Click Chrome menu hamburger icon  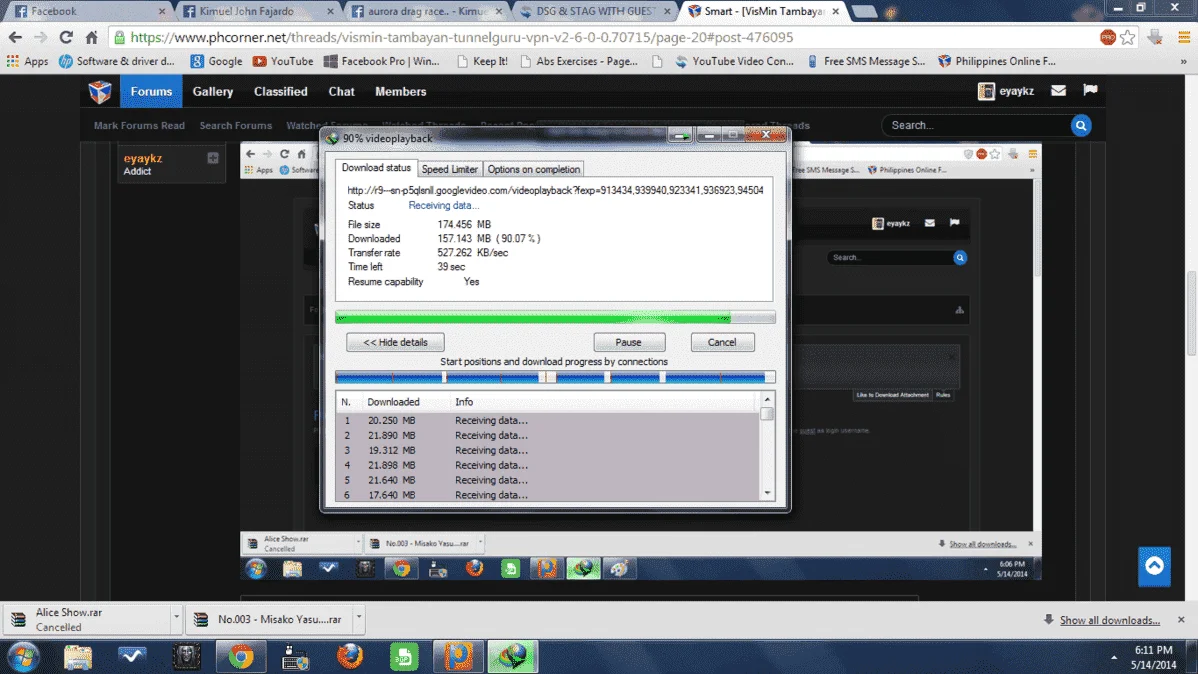point(1184,37)
